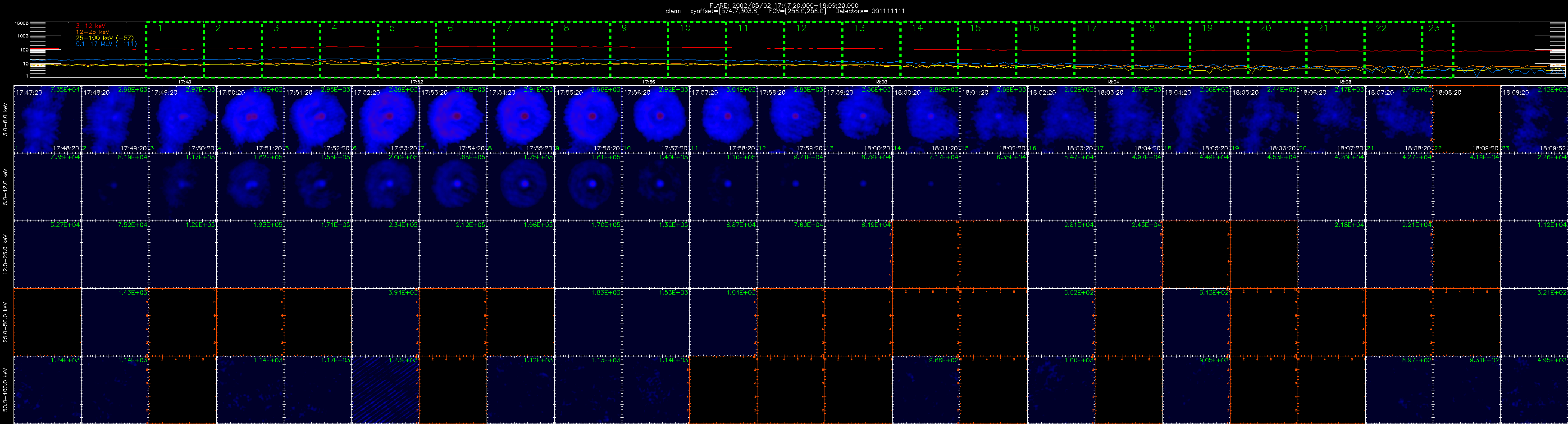Open the 3.0-6.0 keV image at 17:50:20
The width and height of the screenshot is (1568, 424).
[250, 119]
